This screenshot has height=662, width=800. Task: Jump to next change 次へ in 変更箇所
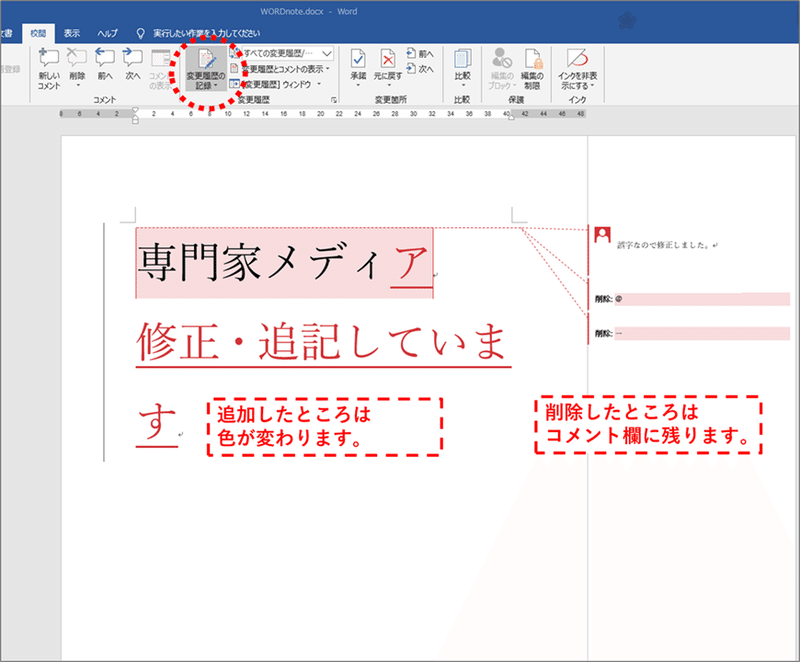tap(420, 68)
